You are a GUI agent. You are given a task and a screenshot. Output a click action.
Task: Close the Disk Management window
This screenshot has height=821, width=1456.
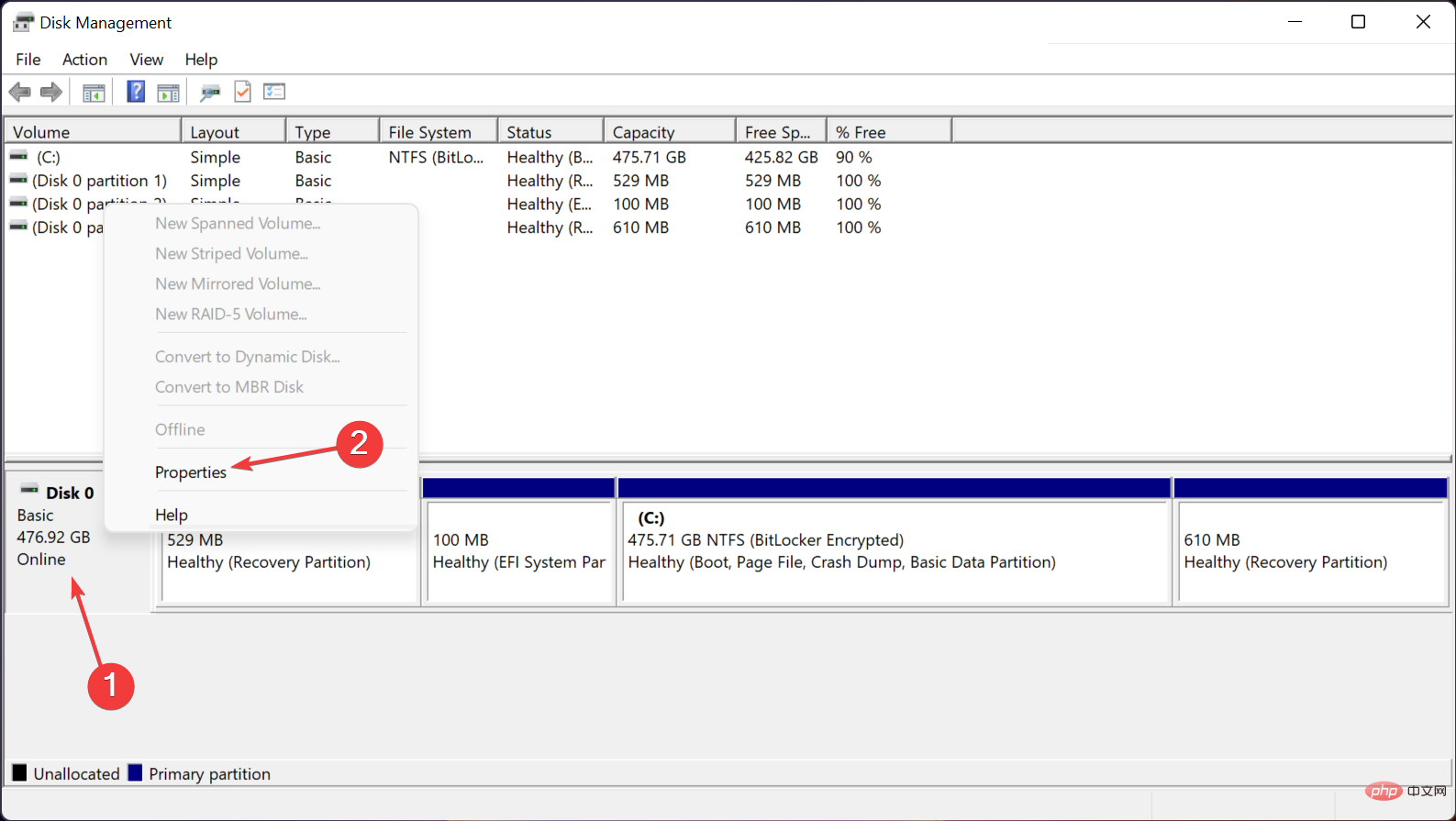coord(1423,22)
